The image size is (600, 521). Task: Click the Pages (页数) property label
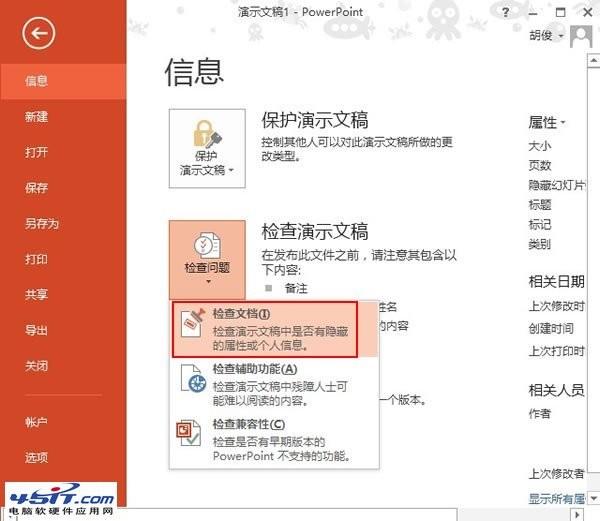point(540,165)
